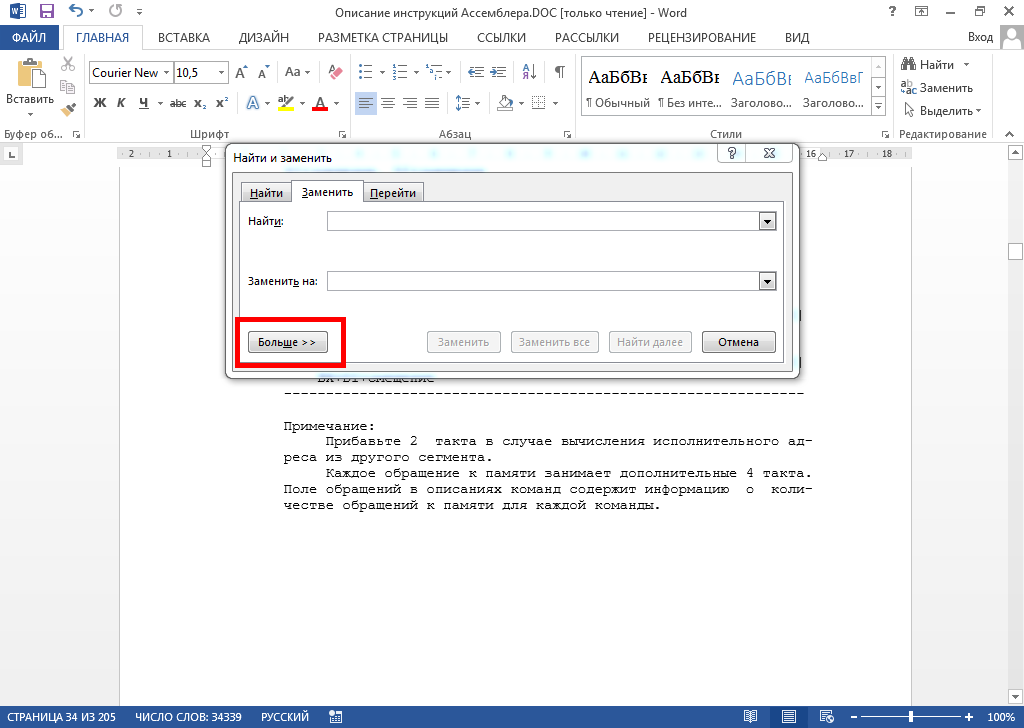
Task: Click the Italic formatting icon
Action: [121, 103]
